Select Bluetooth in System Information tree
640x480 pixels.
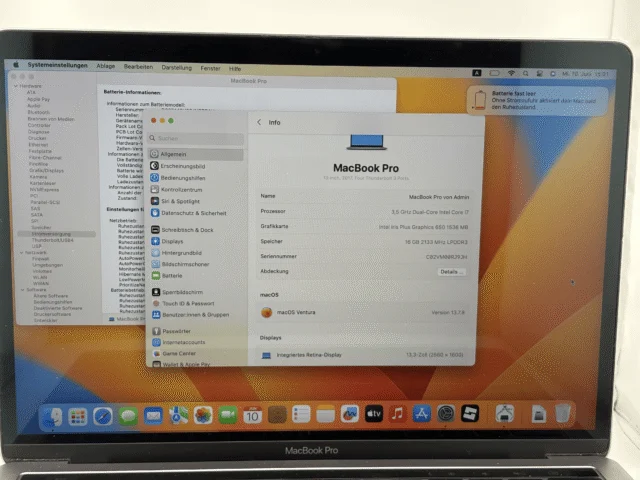tap(39, 112)
